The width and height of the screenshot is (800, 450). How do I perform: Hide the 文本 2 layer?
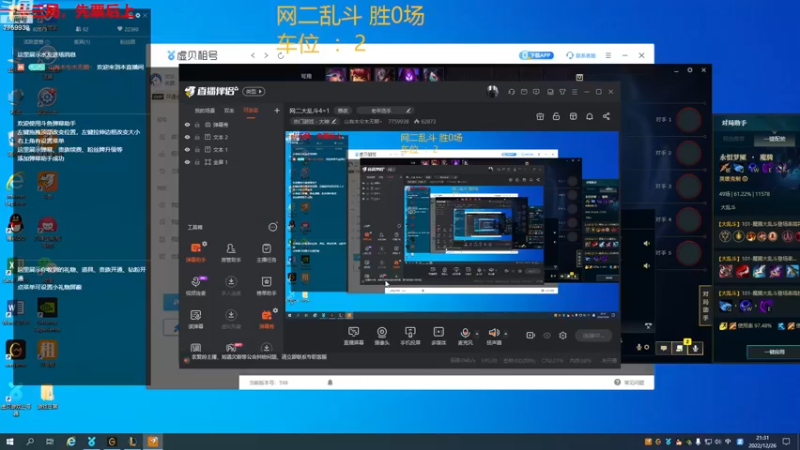tap(187, 137)
